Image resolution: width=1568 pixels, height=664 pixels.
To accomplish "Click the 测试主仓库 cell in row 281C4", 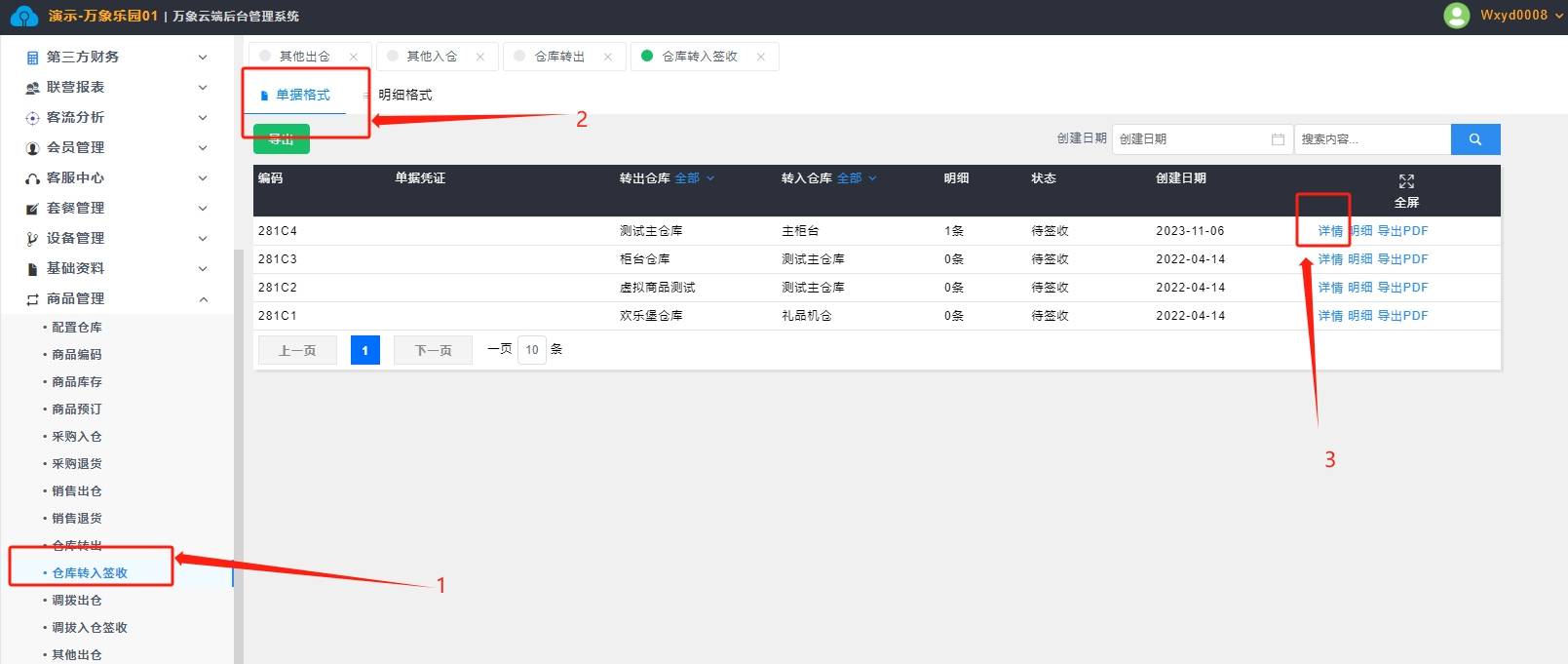I will pyautogui.click(x=651, y=231).
